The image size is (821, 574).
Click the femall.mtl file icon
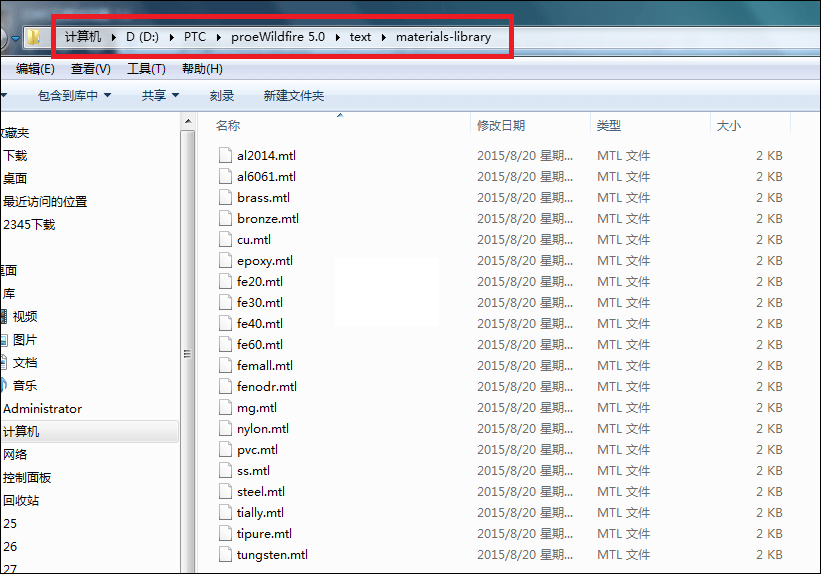tap(225, 365)
